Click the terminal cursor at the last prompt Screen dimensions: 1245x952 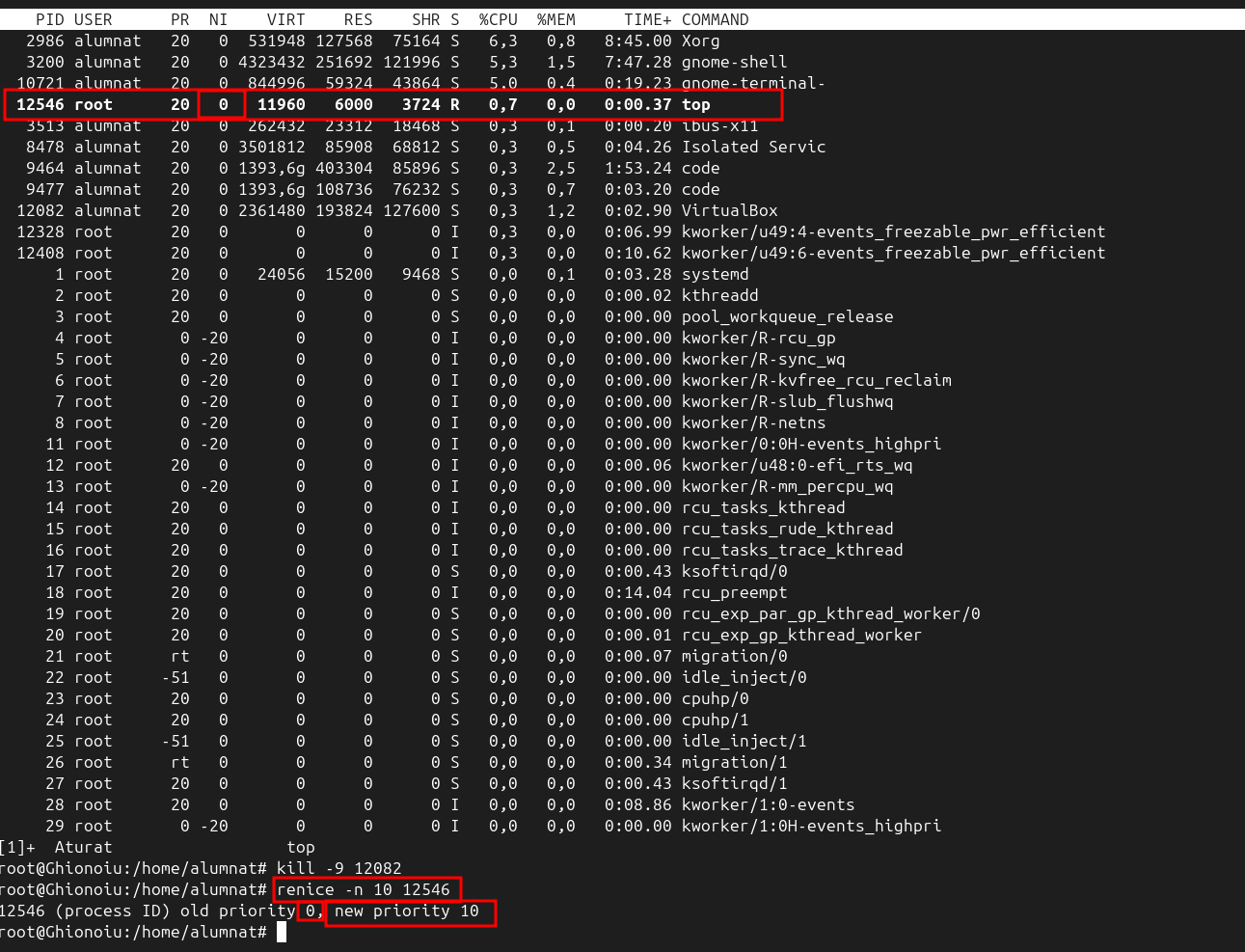click(282, 932)
